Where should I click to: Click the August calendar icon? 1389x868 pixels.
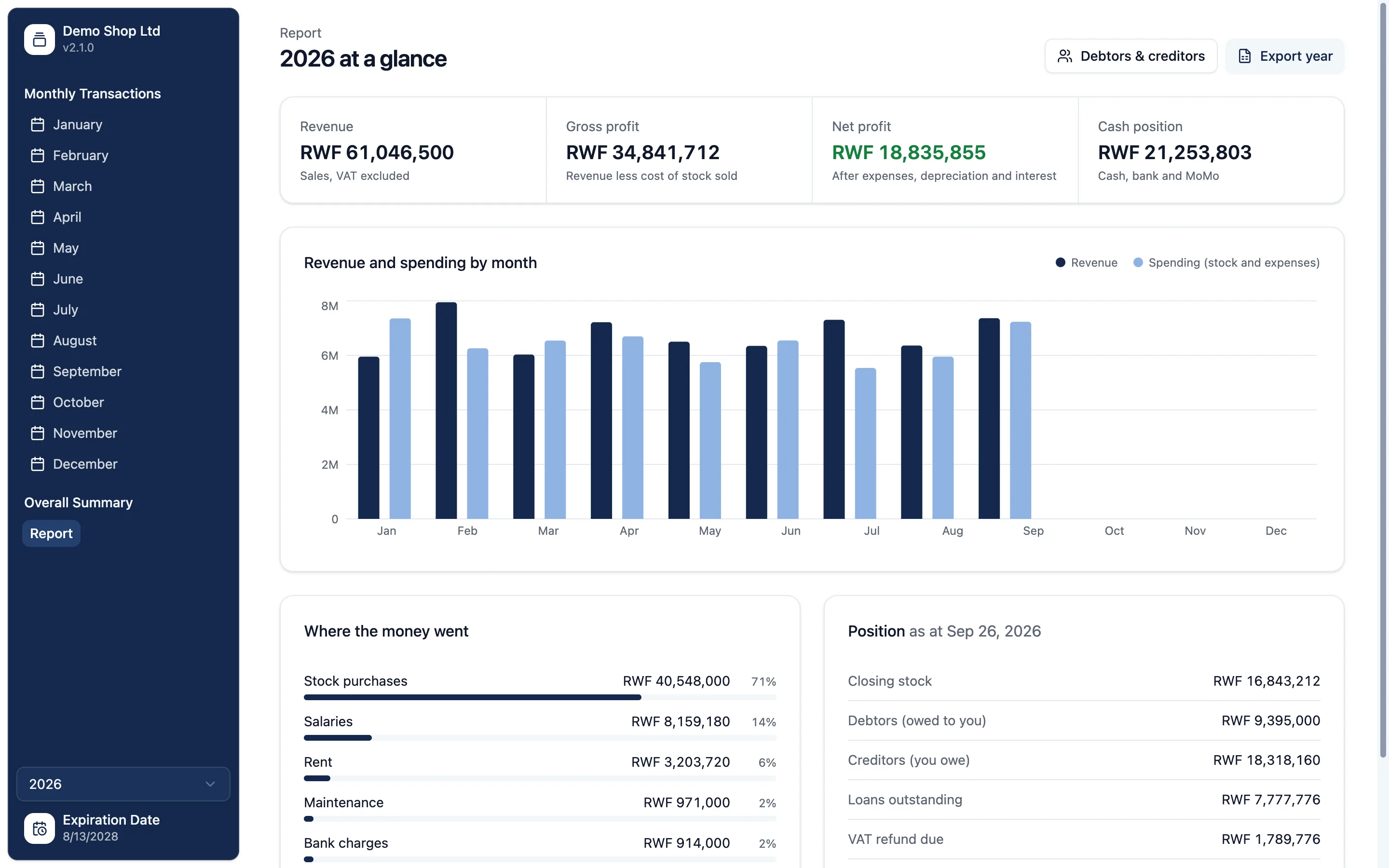pos(37,340)
